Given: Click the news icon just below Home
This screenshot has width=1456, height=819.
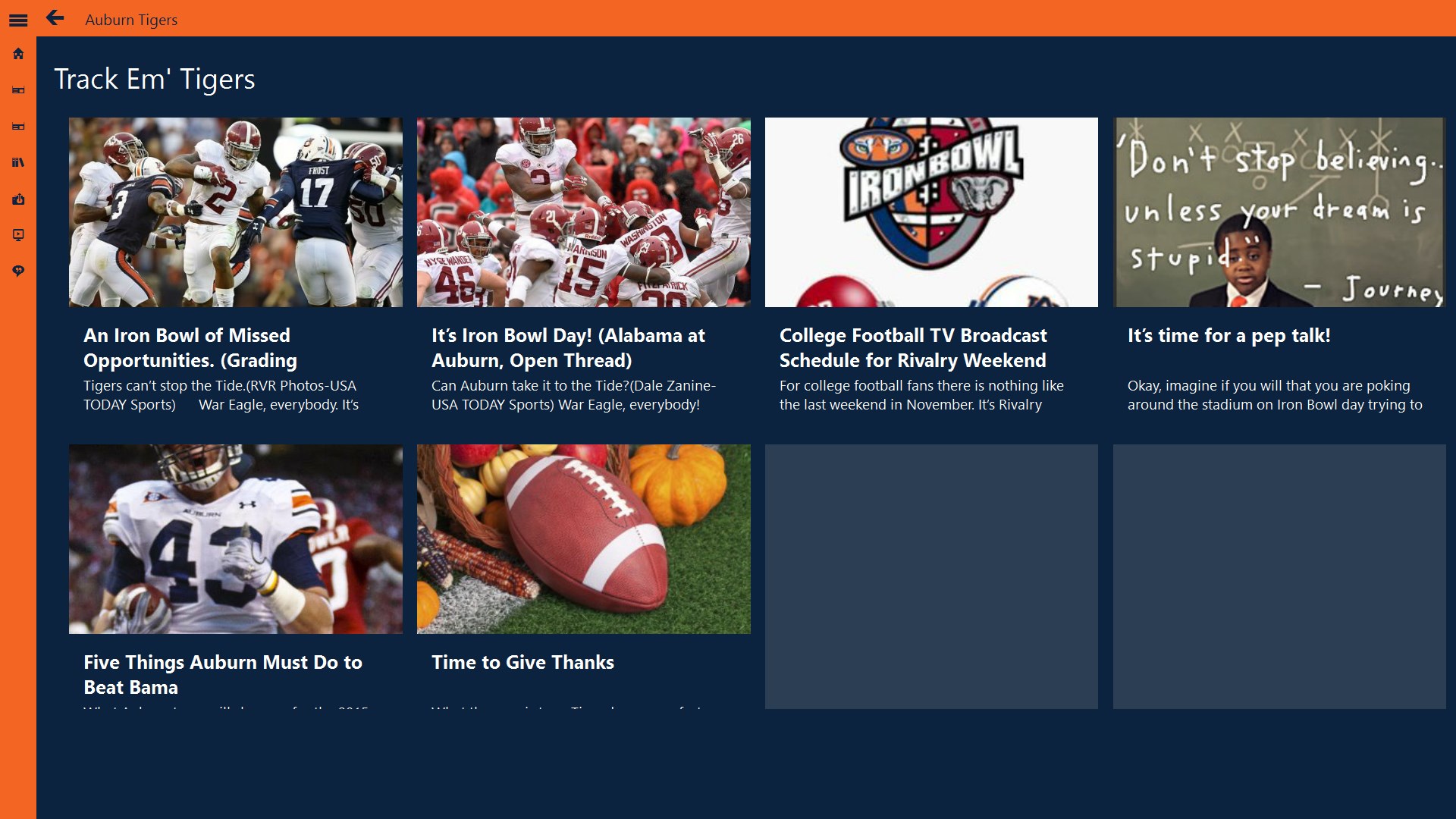Looking at the screenshot, I should (18, 90).
